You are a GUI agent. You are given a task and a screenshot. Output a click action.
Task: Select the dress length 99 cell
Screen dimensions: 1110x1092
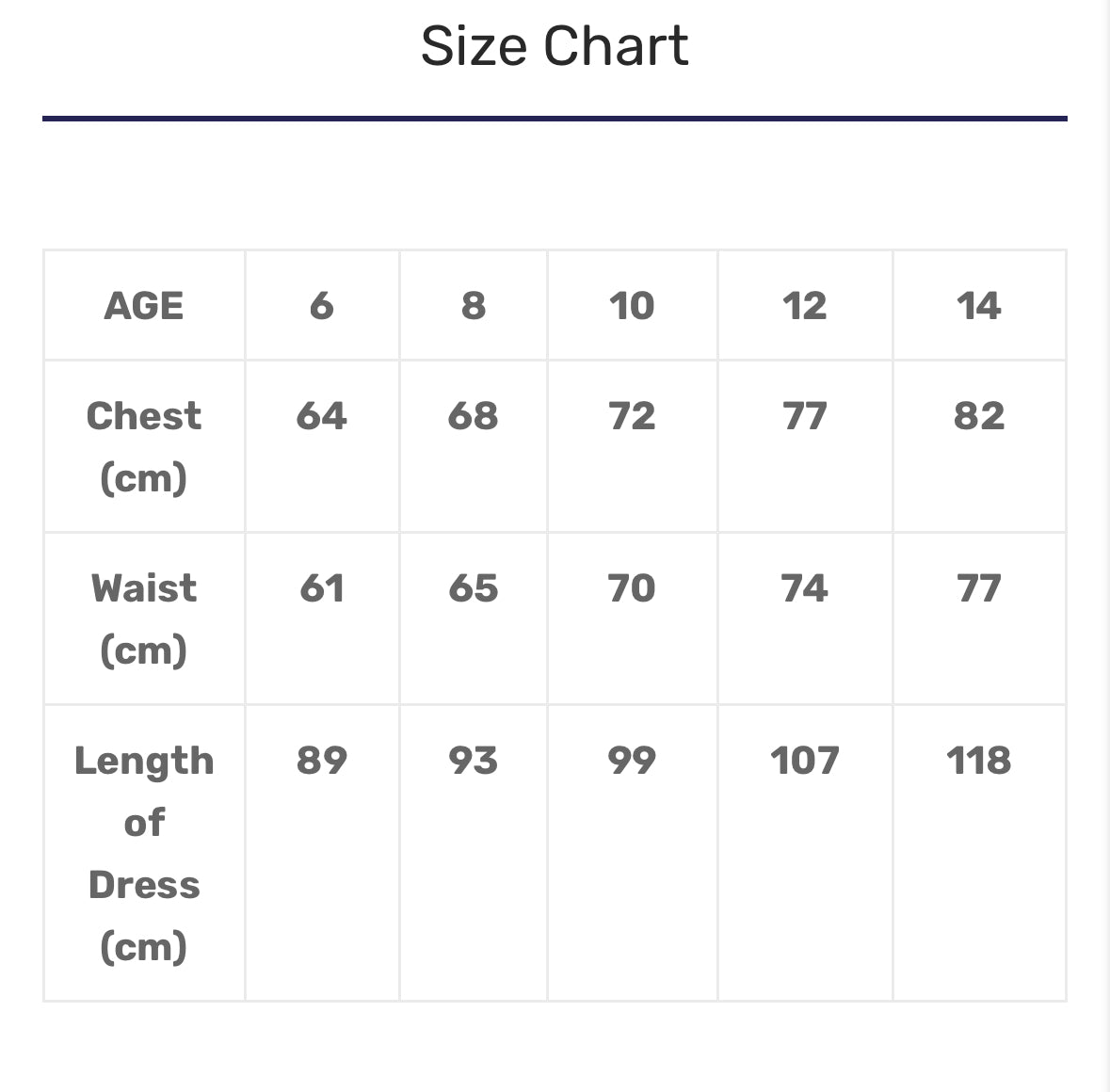[632, 761]
